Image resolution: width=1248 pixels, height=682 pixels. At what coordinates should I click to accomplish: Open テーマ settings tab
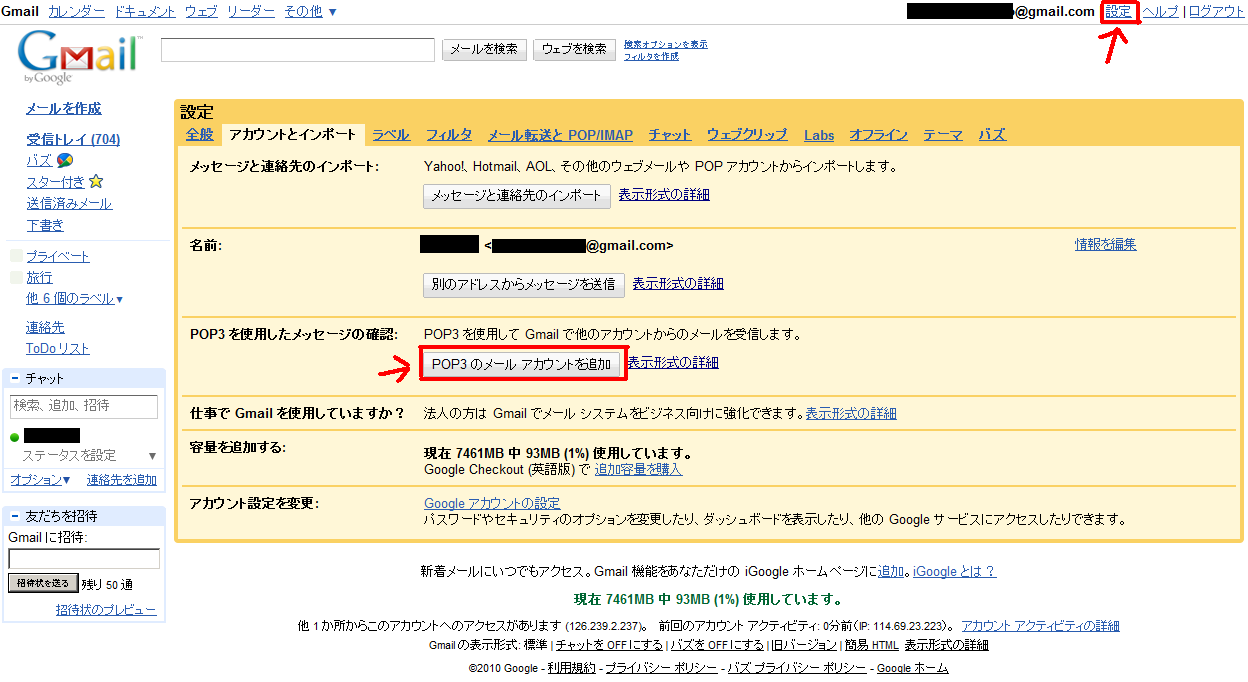pos(942,134)
